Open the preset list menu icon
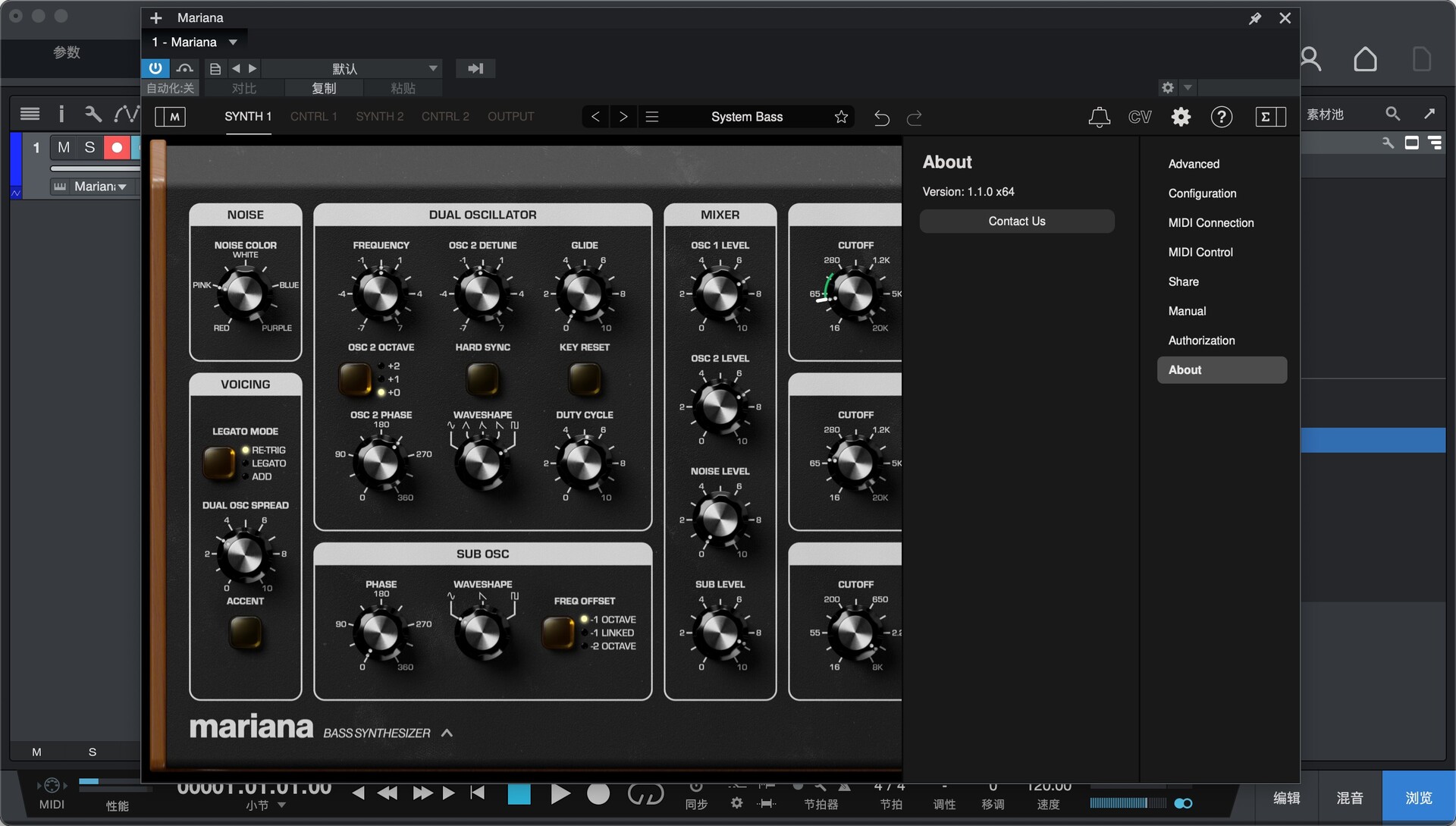1456x826 pixels. tap(651, 117)
